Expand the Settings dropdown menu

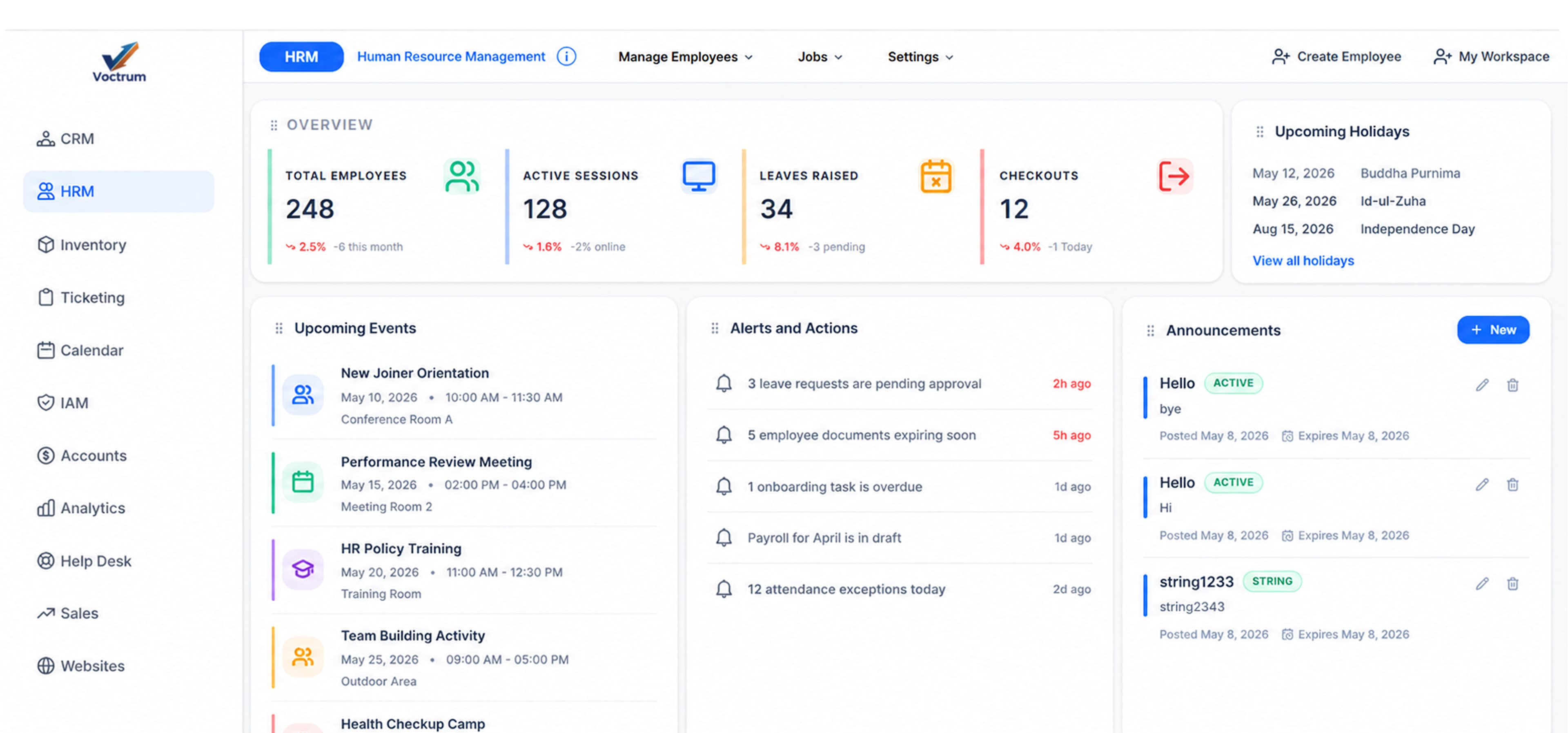tap(920, 57)
